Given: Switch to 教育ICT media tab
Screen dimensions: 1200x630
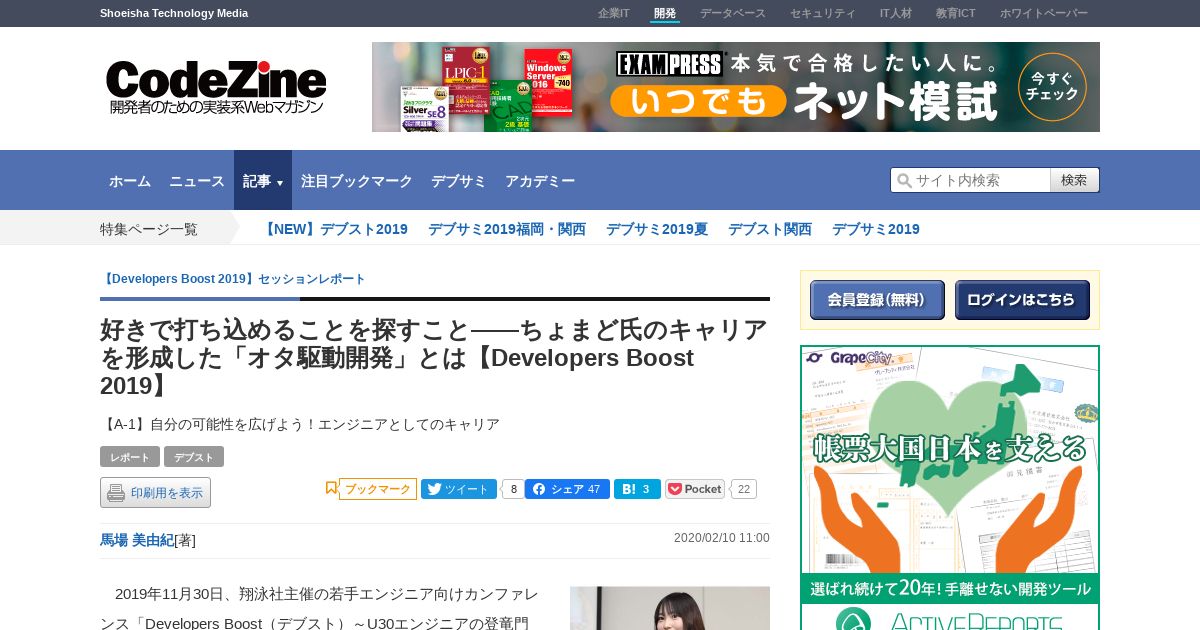Looking at the screenshot, I should click(x=956, y=13).
